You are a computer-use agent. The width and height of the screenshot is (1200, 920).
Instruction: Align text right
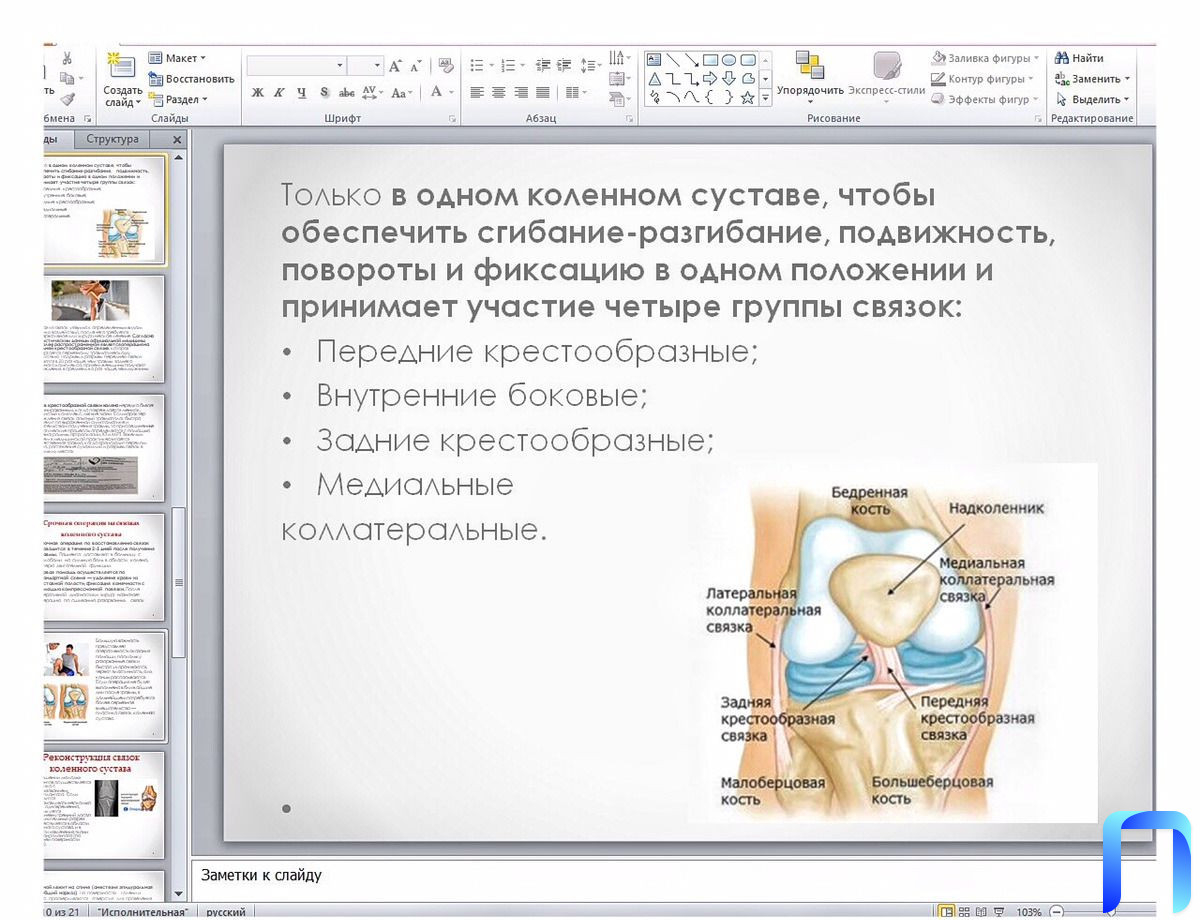click(x=521, y=92)
